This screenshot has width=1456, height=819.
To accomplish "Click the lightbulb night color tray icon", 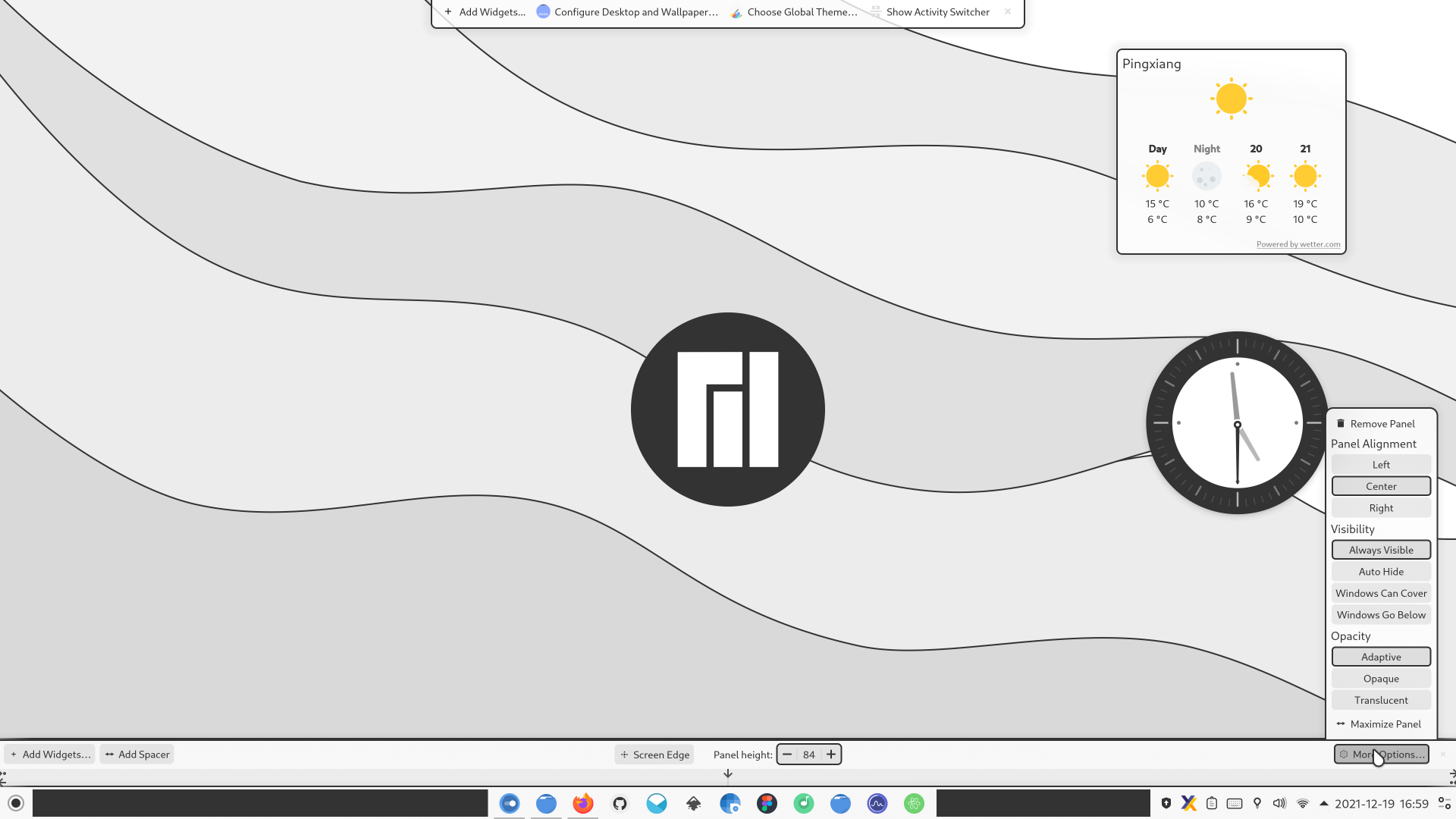I will (x=1257, y=803).
